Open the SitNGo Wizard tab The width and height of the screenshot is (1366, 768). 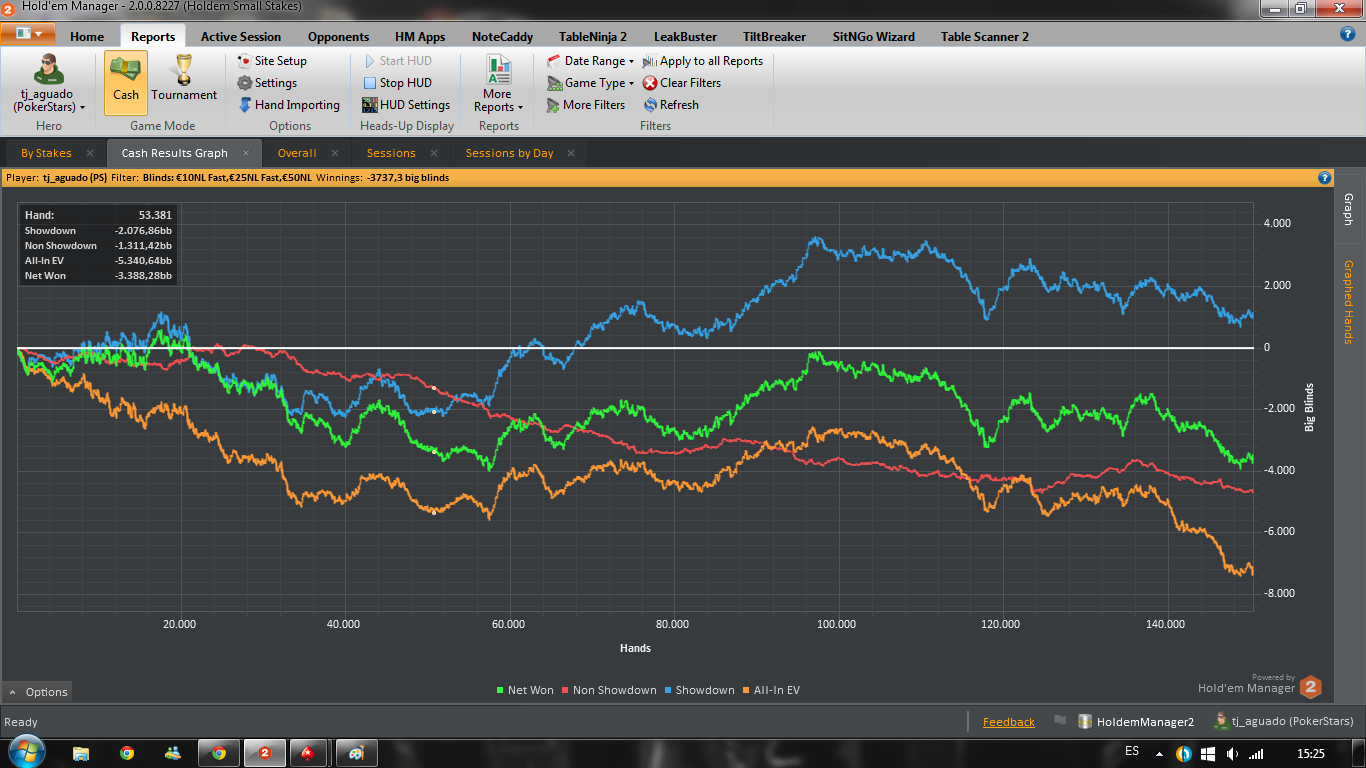874,36
